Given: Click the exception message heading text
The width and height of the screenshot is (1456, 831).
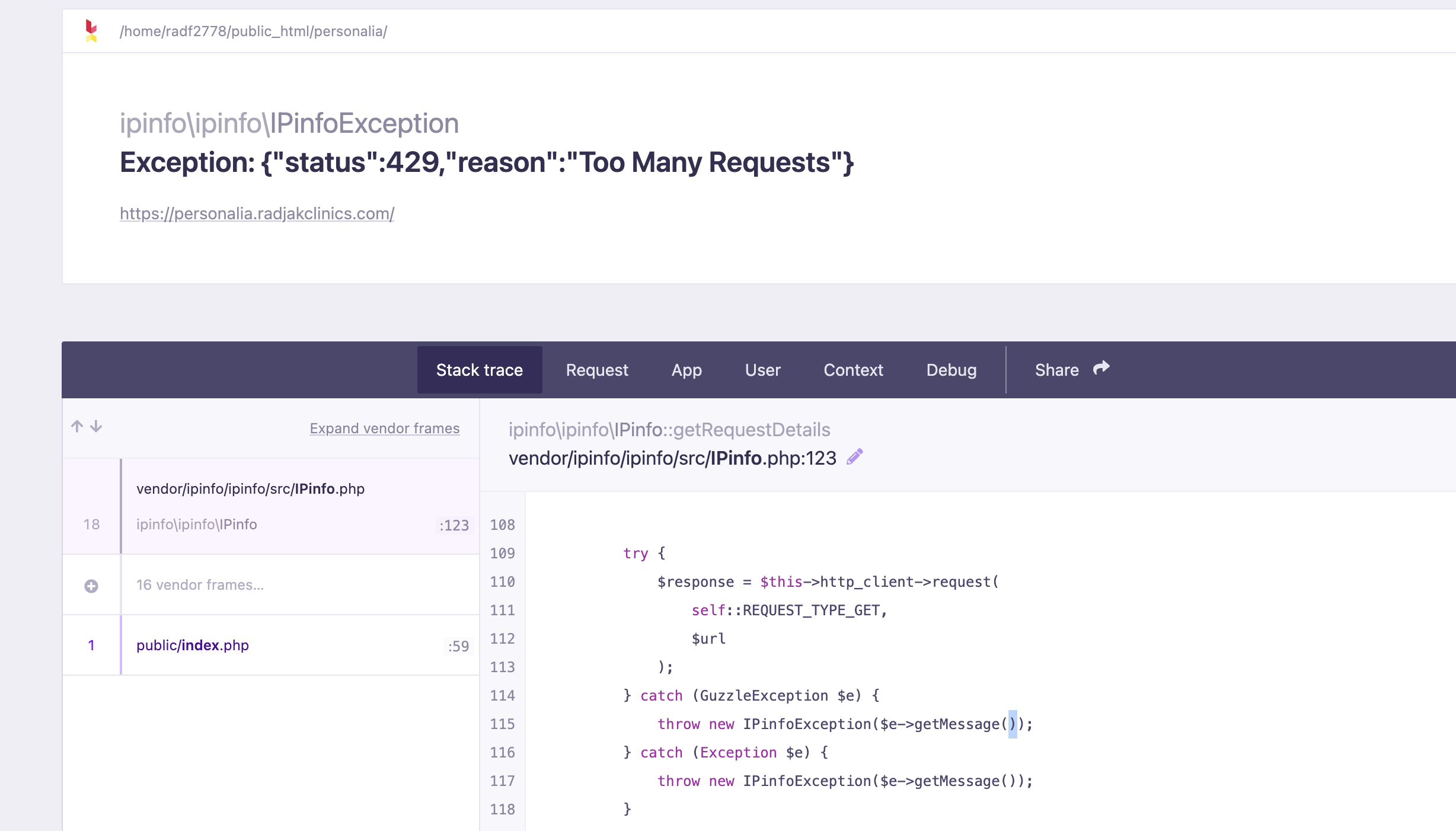Looking at the screenshot, I should tap(486, 162).
